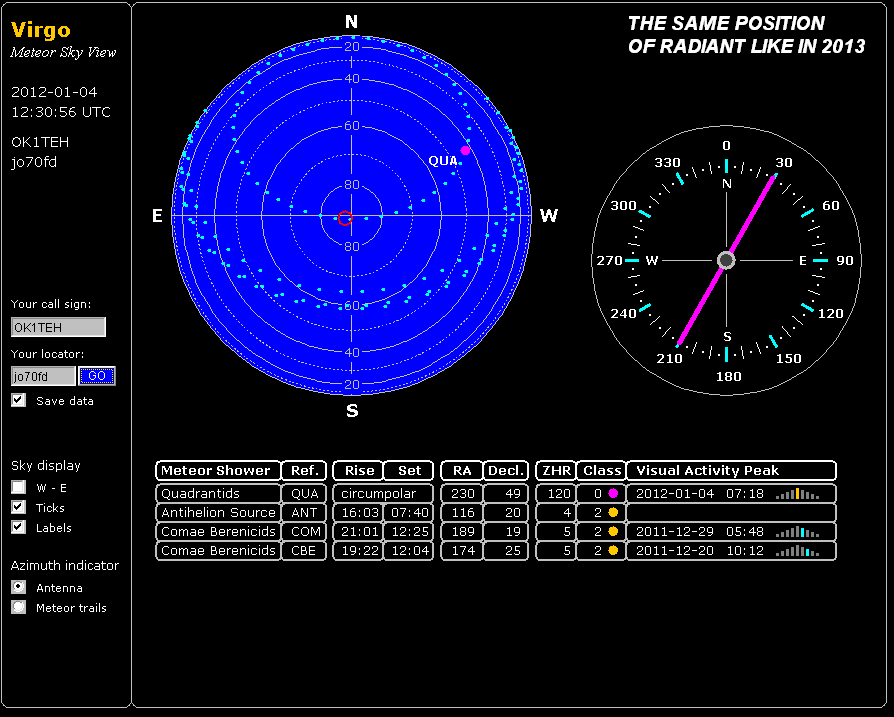The width and height of the screenshot is (894, 717).
Task: Click the magenta Quadrantids radiant dot on sky map
Action: tap(465, 150)
